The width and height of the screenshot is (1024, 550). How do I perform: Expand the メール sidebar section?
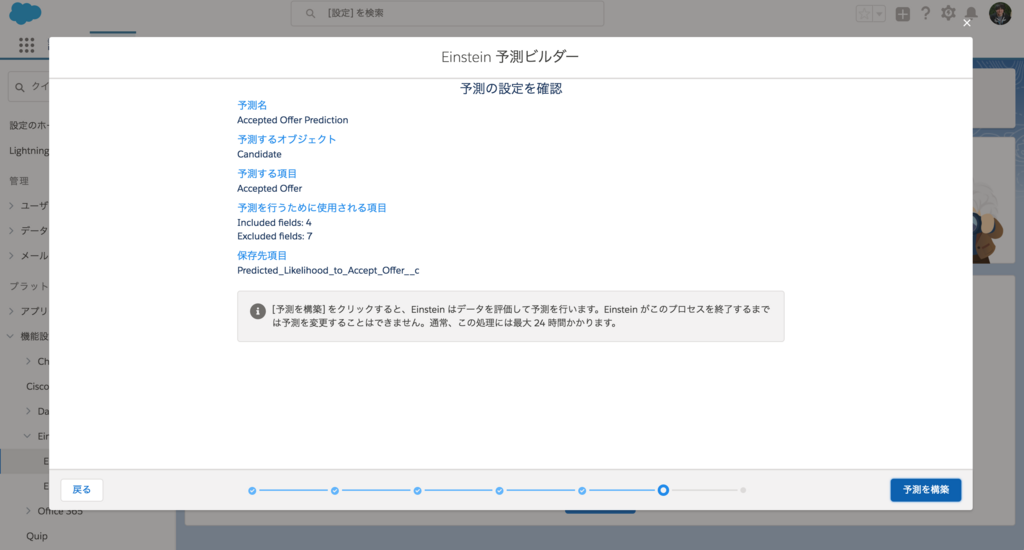point(11,255)
